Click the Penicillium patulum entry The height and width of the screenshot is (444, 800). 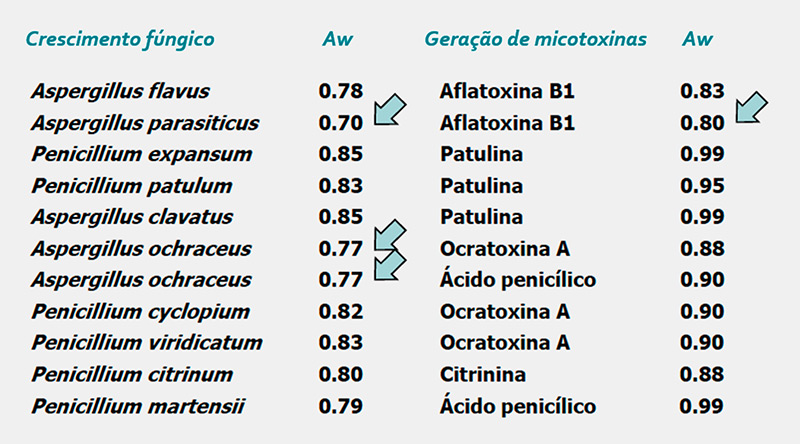132,186
